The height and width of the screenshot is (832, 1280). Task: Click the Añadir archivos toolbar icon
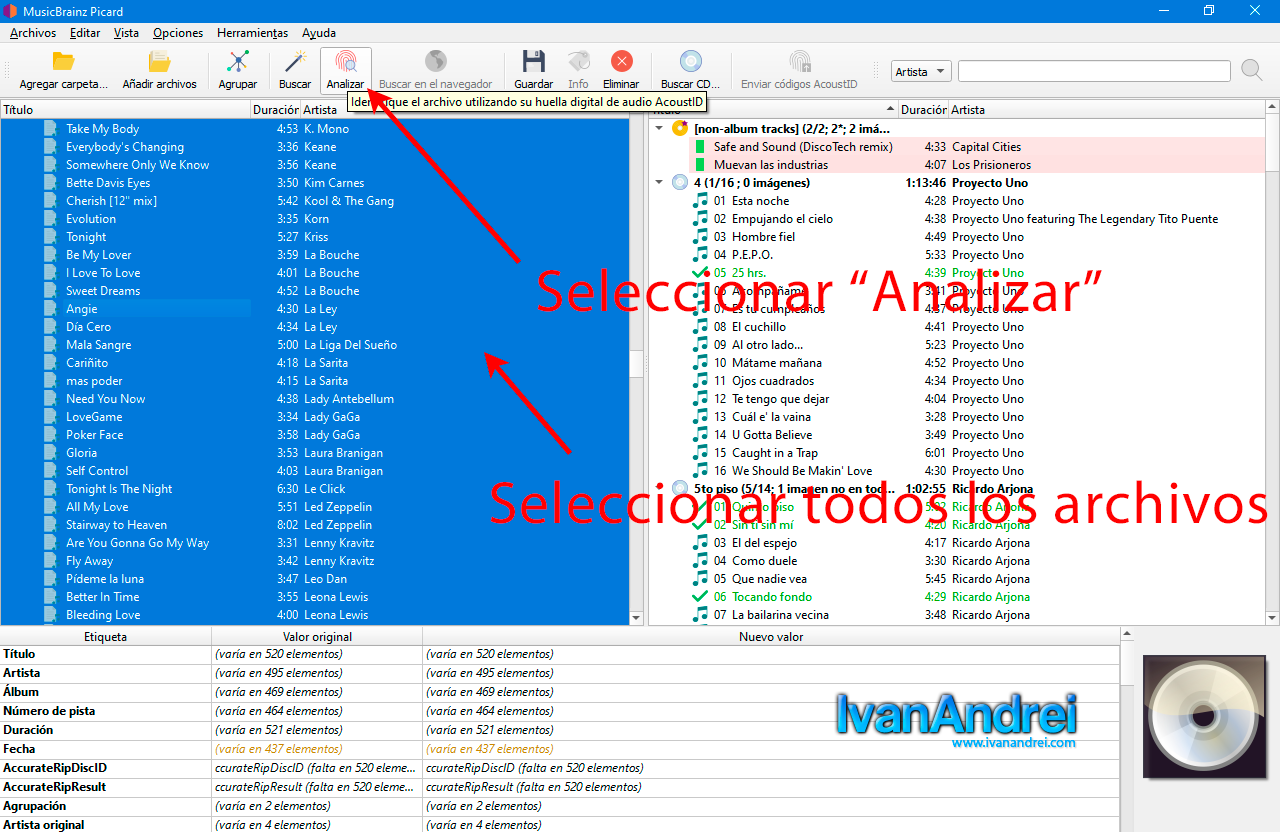coord(159,62)
